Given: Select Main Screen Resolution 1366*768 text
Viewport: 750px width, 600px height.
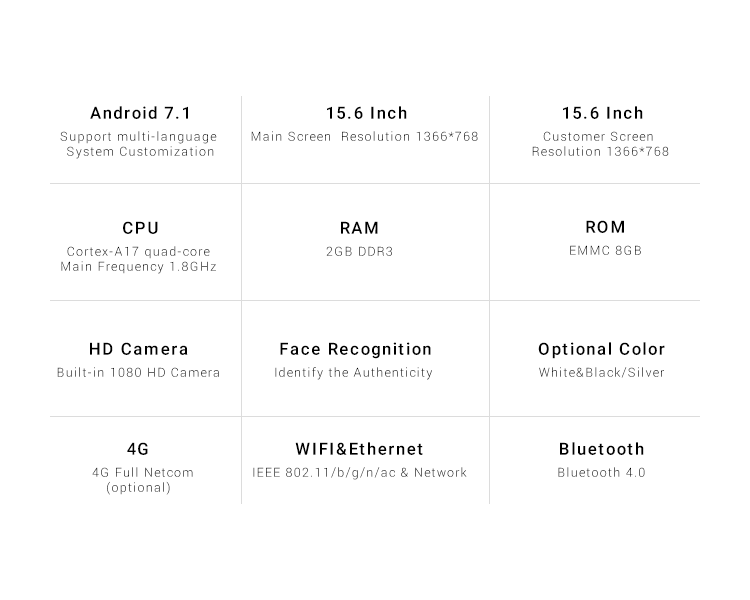Looking at the screenshot, I should point(364,137).
